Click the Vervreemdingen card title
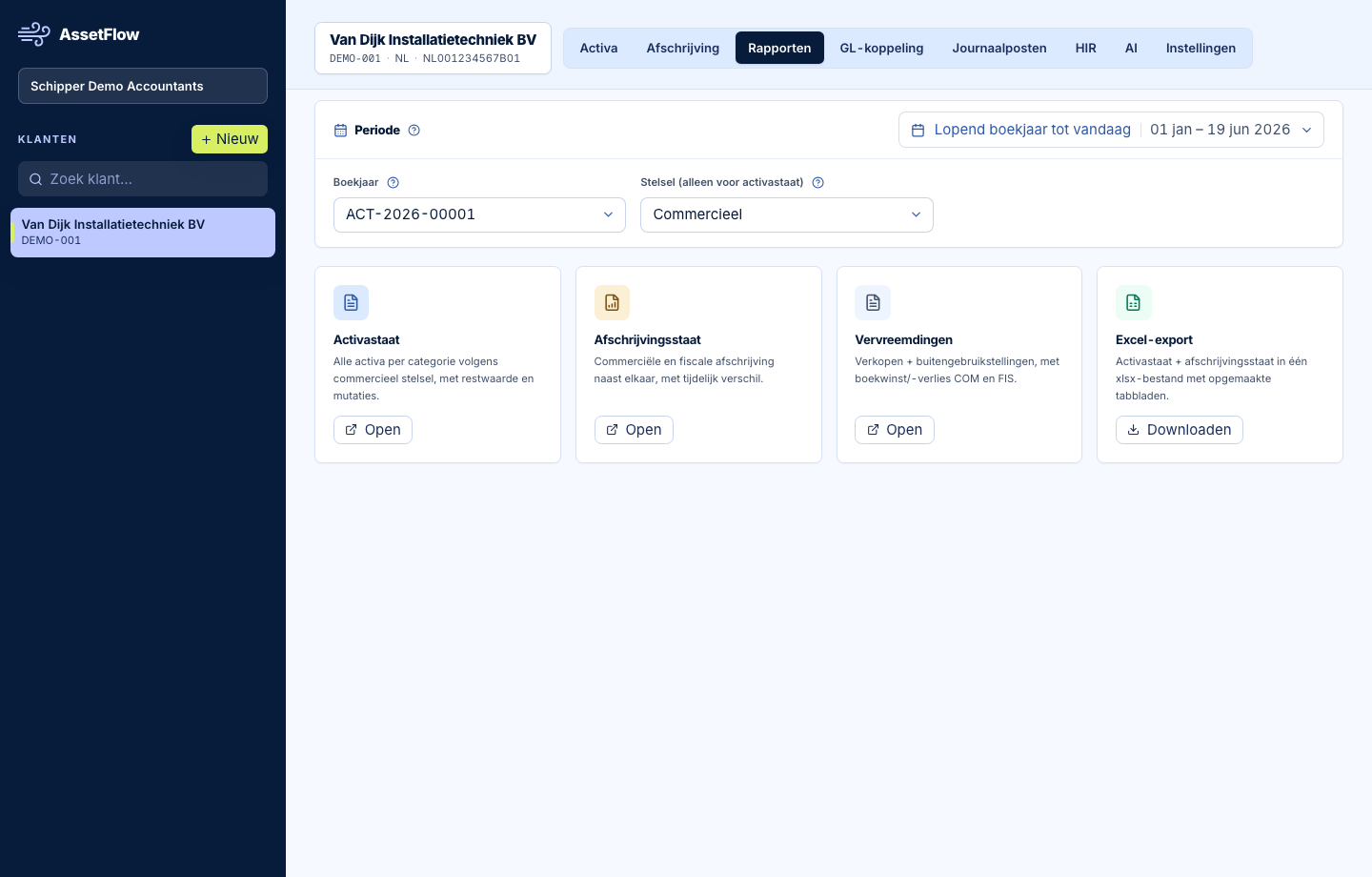The image size is (1372, 877). pos(903,339)
